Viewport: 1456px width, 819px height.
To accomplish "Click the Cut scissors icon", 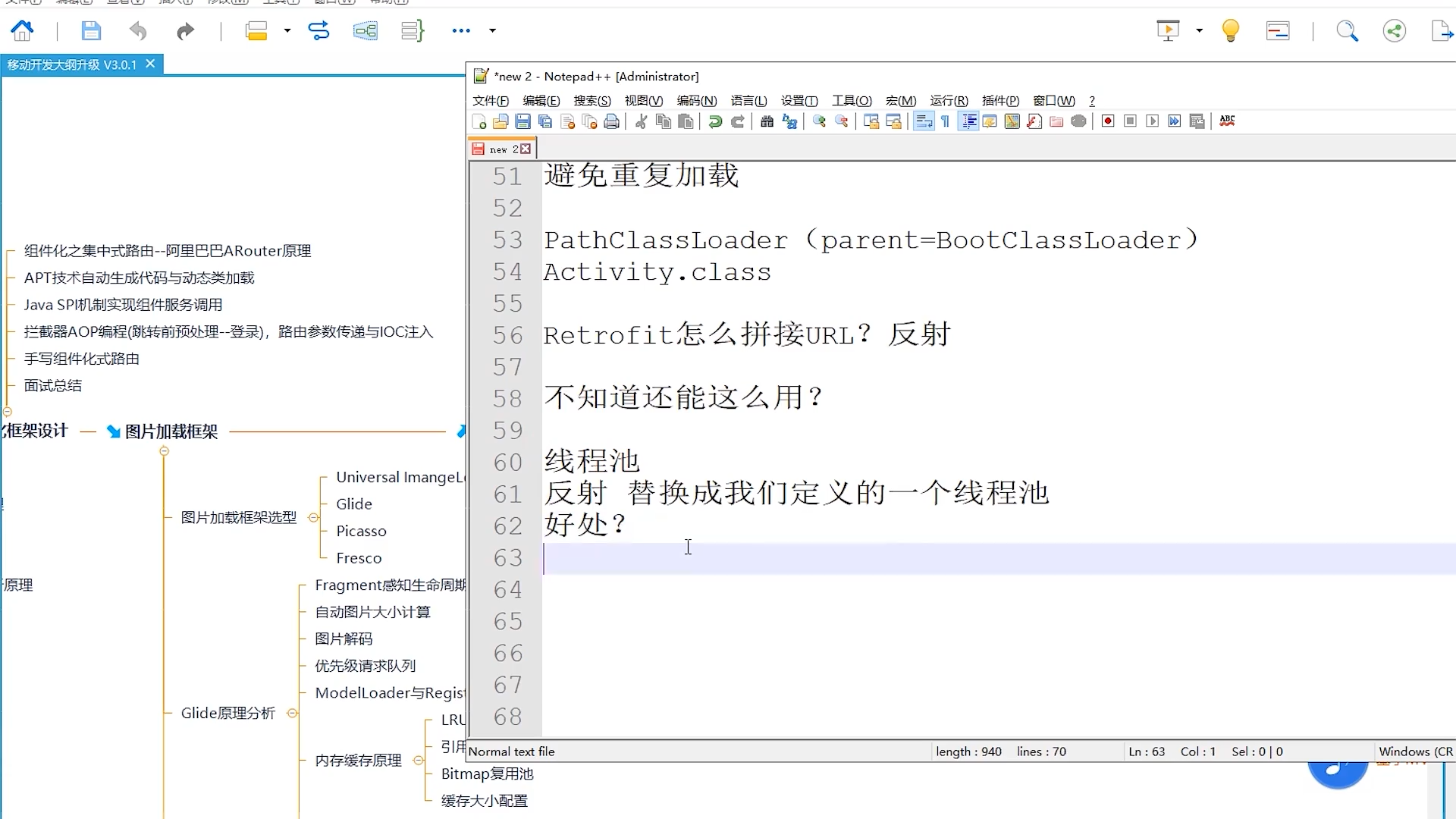I will click(641, 121).
